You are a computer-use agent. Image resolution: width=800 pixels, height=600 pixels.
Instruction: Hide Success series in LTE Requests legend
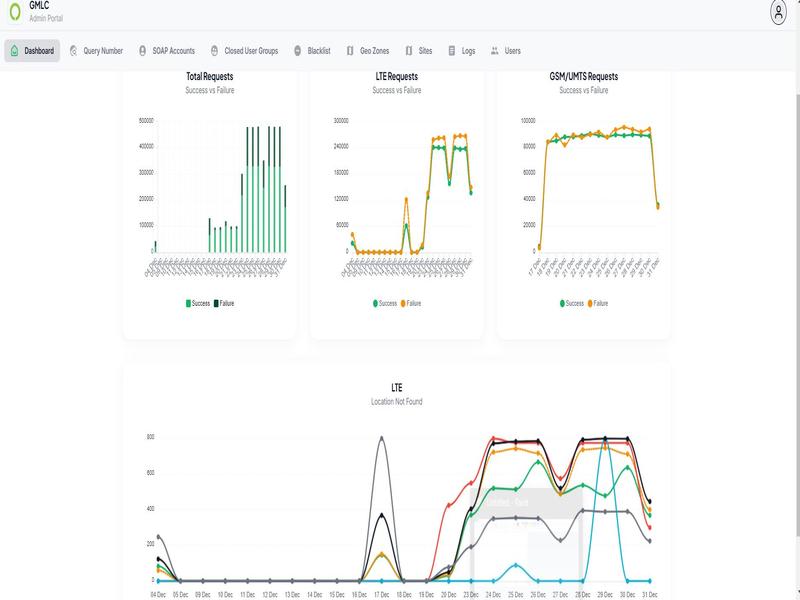386,302
